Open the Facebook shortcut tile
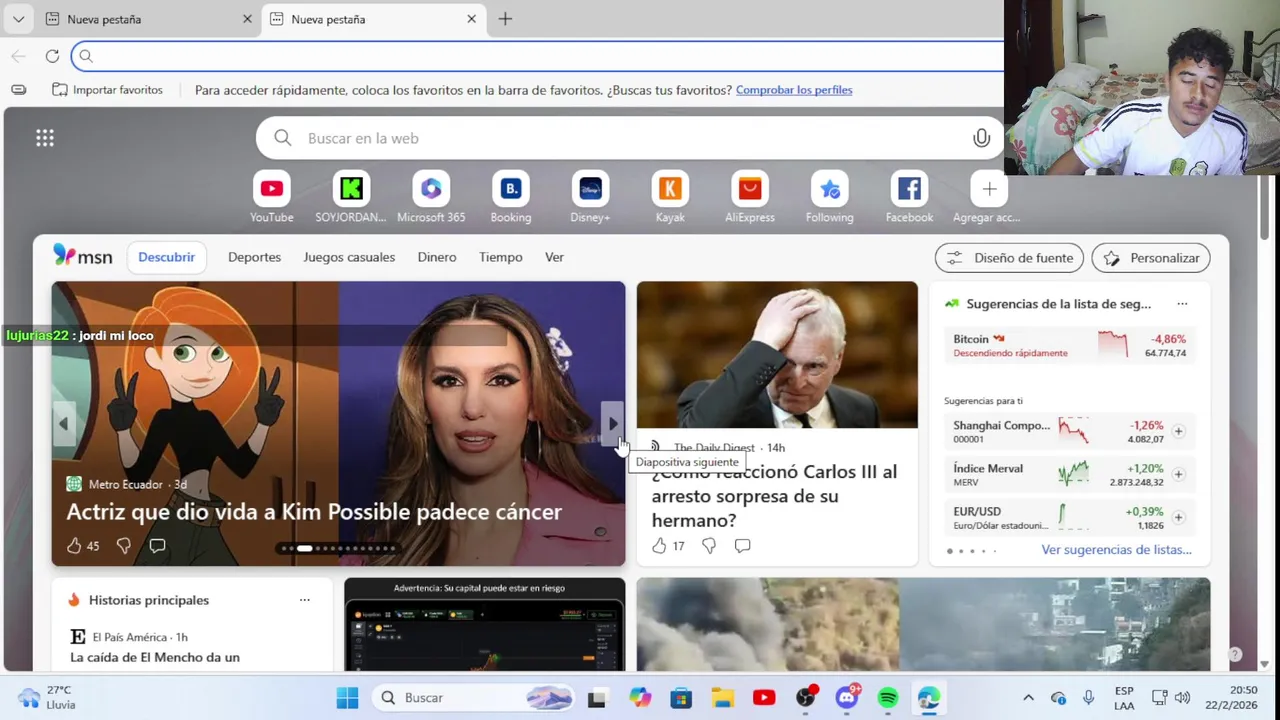 pos(909,197)
